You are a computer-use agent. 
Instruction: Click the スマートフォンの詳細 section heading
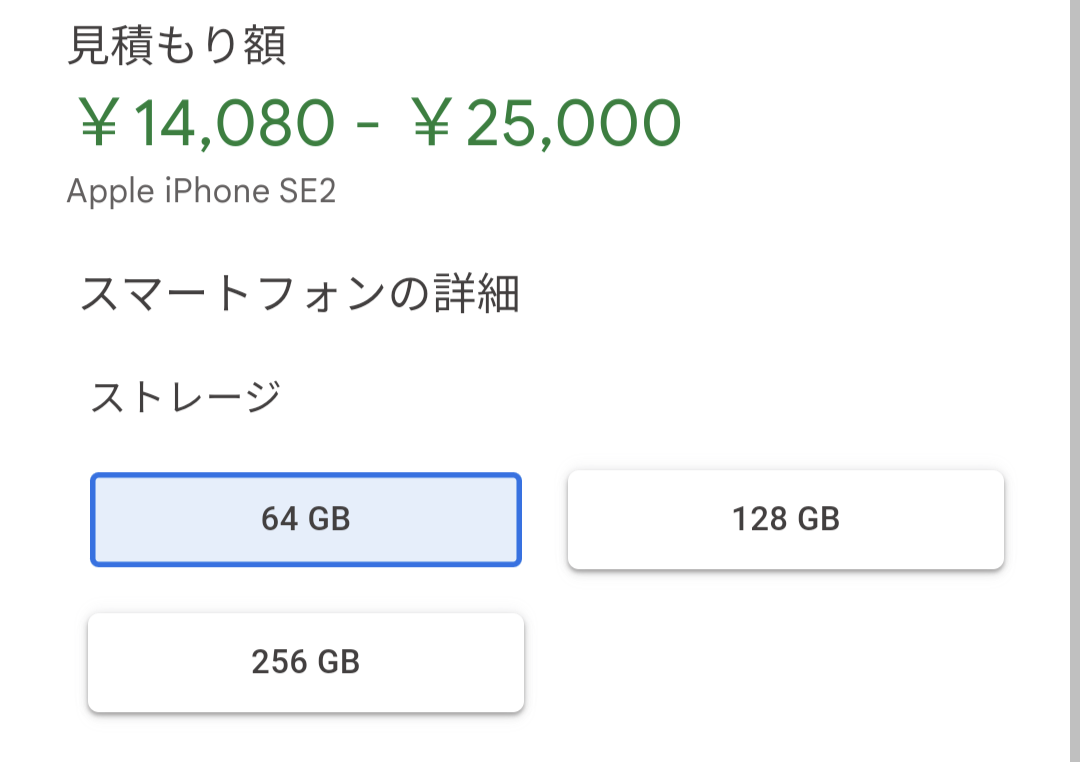pos(299,294)
